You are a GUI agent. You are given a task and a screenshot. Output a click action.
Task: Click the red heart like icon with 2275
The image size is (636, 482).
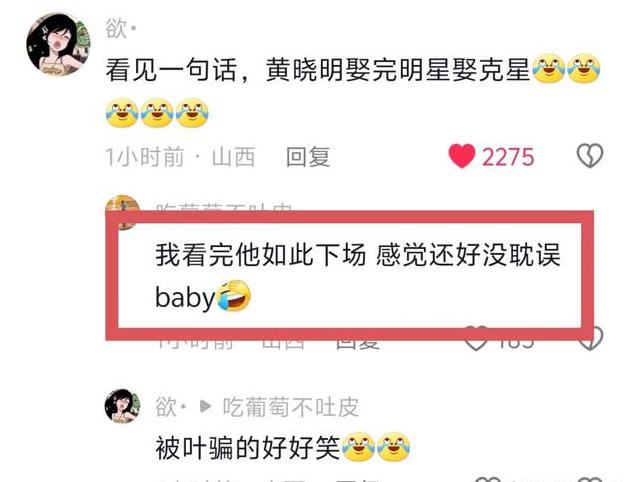click(462, 156)
